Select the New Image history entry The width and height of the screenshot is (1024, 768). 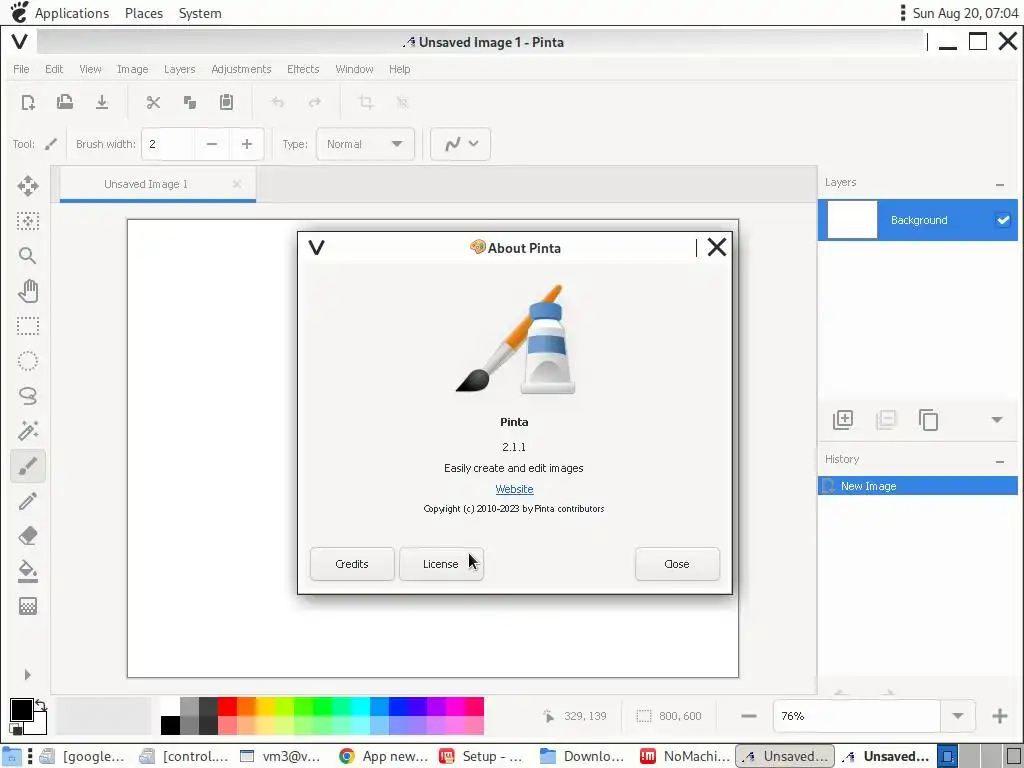pos(918,486)
